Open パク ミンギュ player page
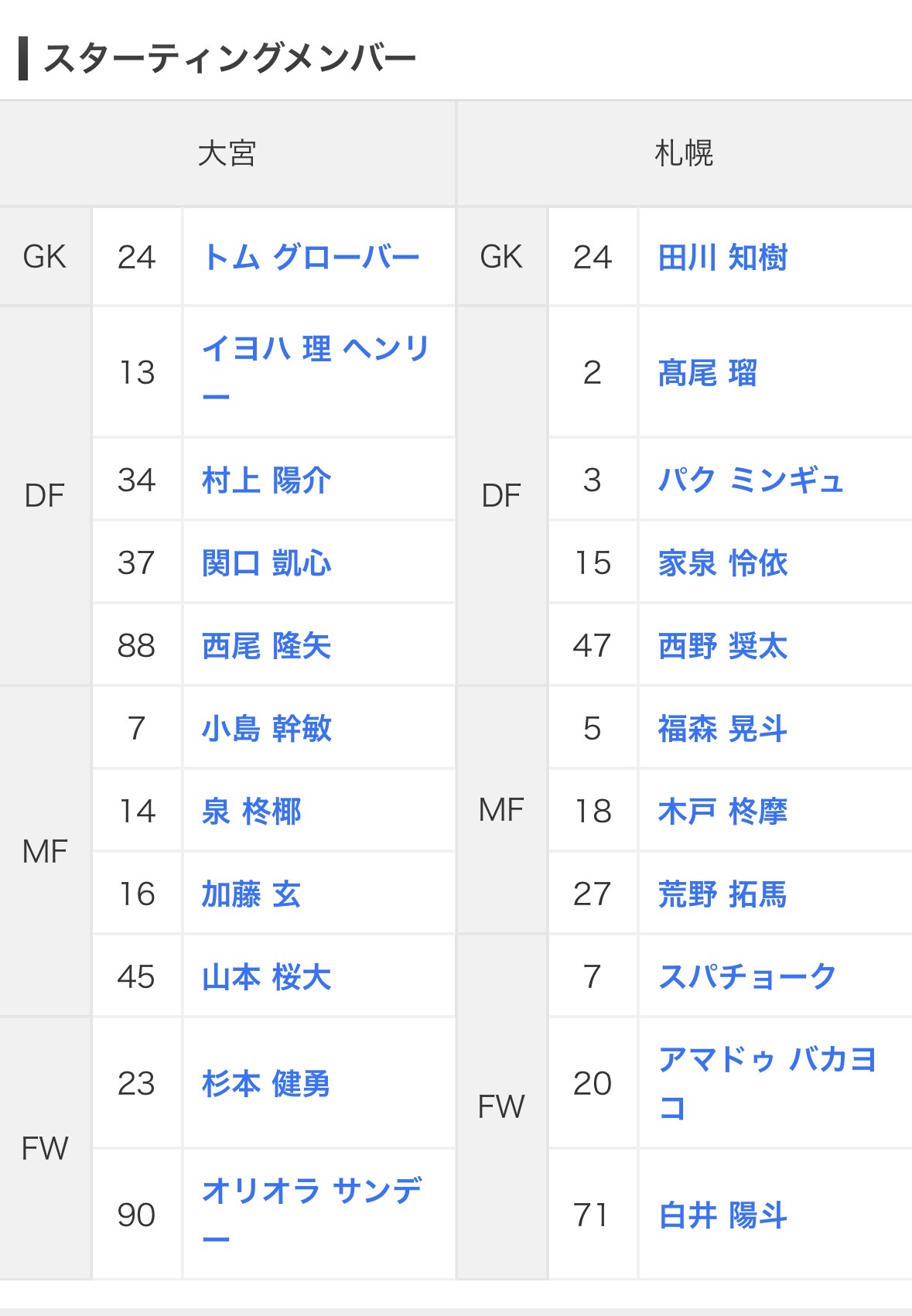The image size is (912, 1316). pyautogui.click(x=750, y=480)
